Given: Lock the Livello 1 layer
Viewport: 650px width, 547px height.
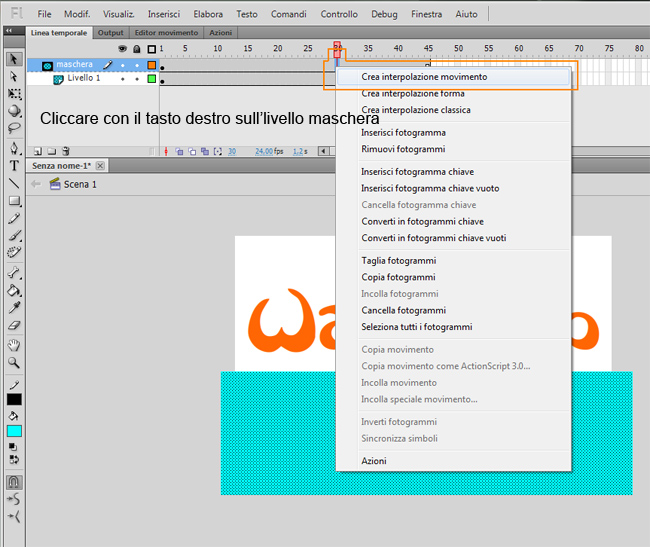Looking at the screenshot, I should [x=137, y=79].
